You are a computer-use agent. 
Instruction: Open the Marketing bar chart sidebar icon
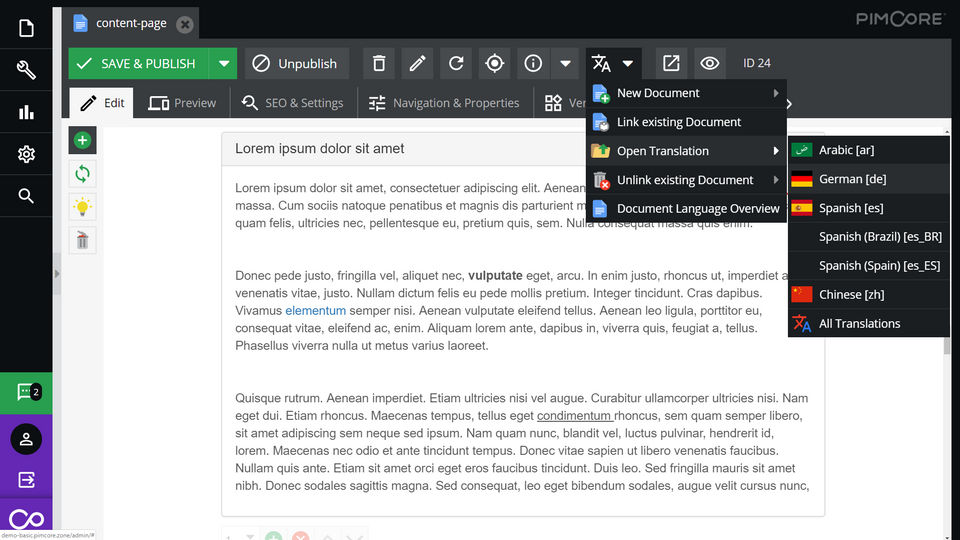(26, 112)
